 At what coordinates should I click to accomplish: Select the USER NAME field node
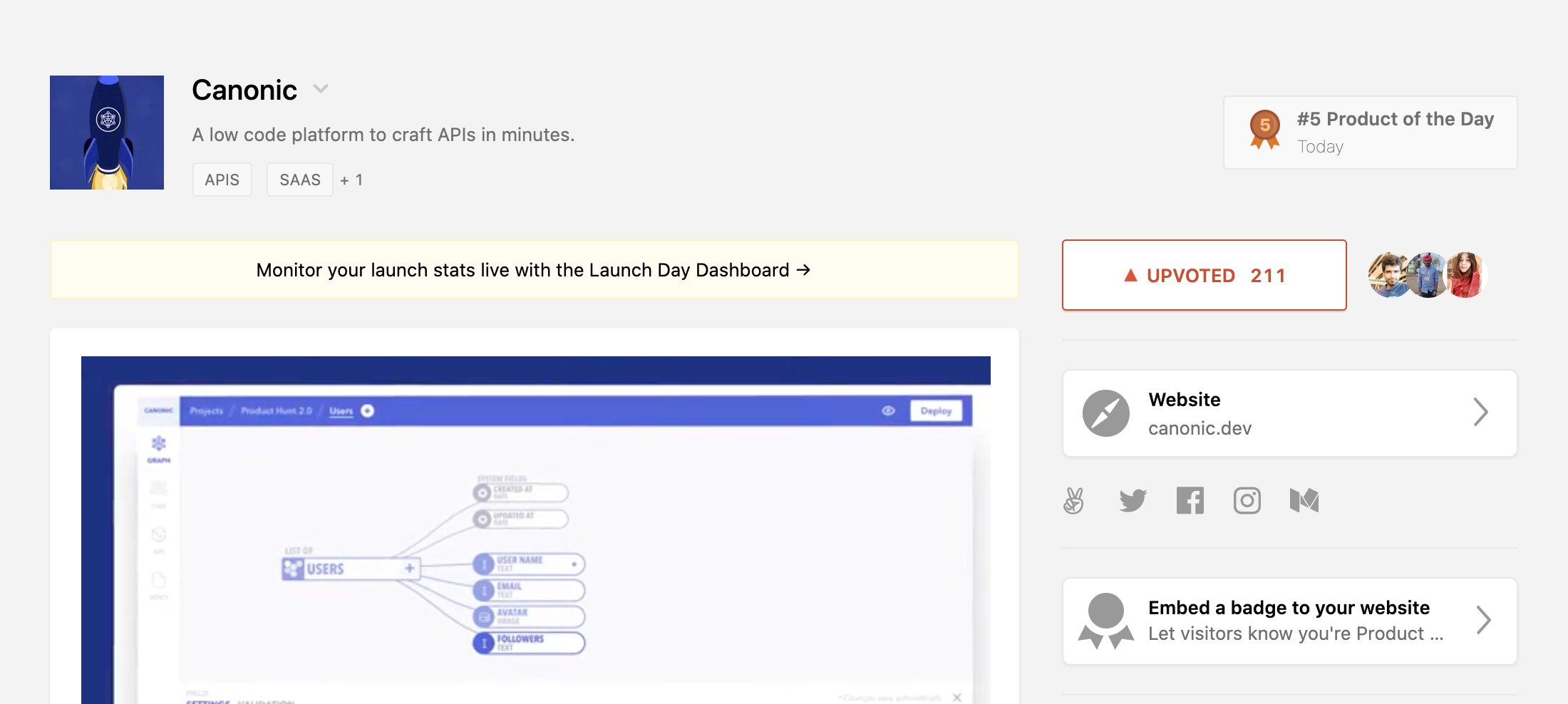coord(529,564)
